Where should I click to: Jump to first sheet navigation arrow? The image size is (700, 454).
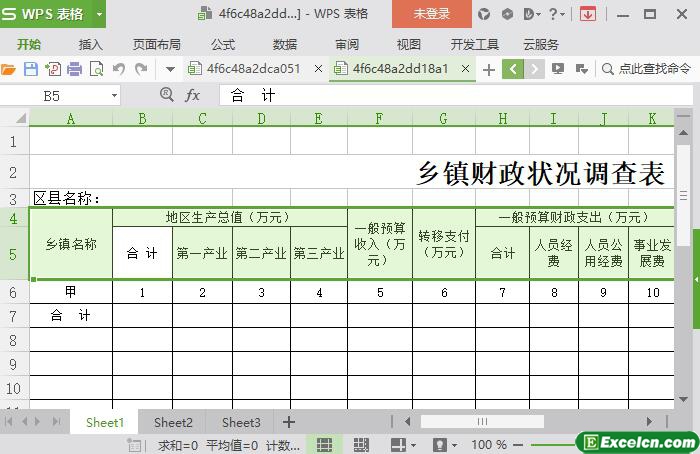(8, 421)
